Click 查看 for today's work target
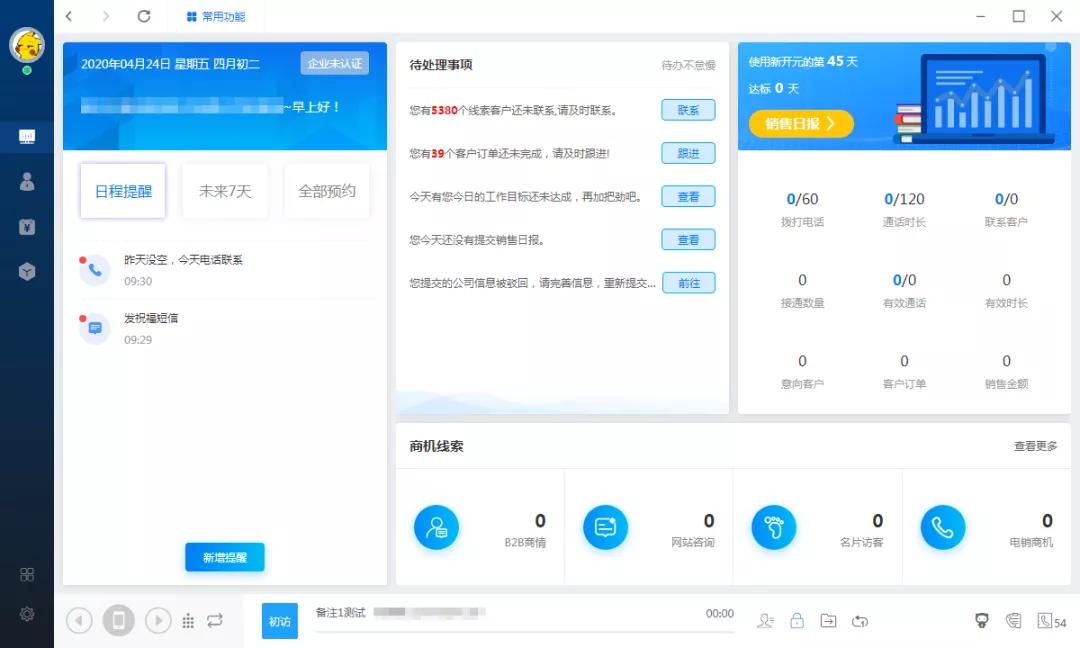The height and width of the screenshot is (648, 1080). [x=688, y=196]
